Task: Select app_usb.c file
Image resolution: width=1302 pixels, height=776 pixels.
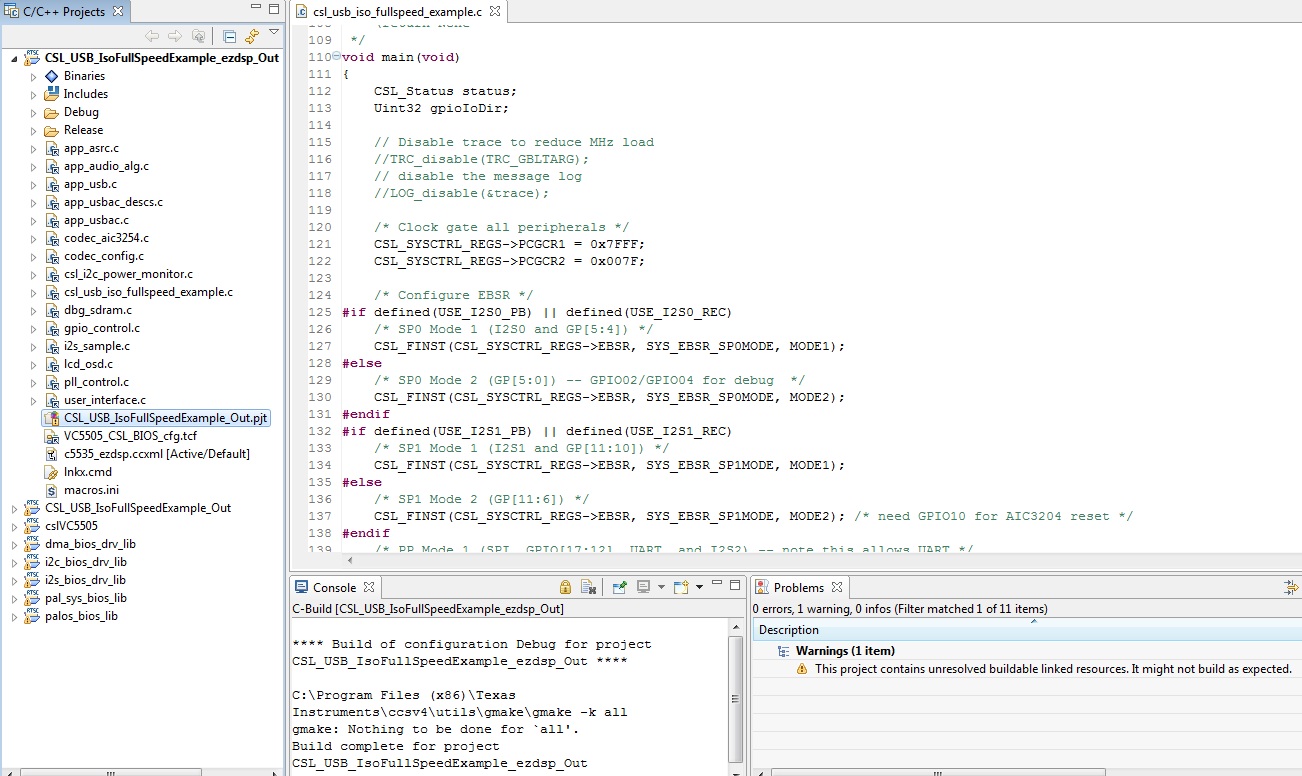Action: coord(90,184)
